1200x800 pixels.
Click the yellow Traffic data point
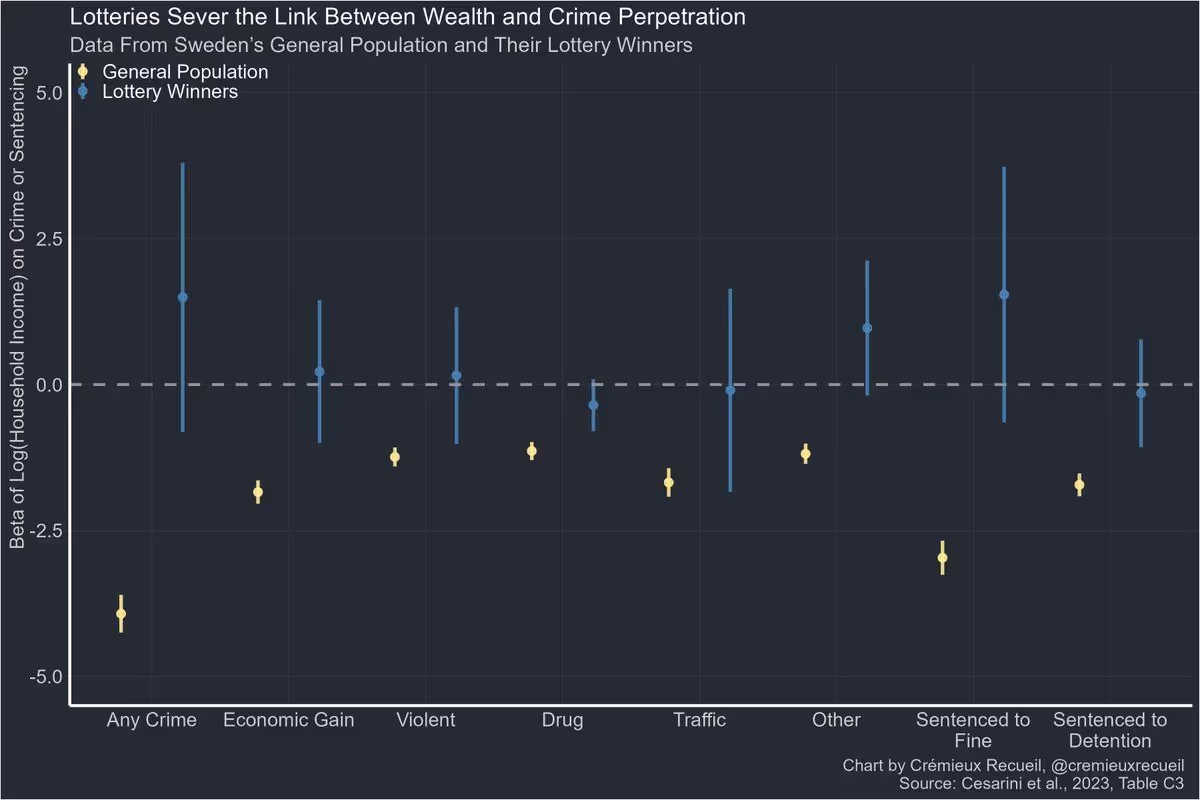click(669, 482)
